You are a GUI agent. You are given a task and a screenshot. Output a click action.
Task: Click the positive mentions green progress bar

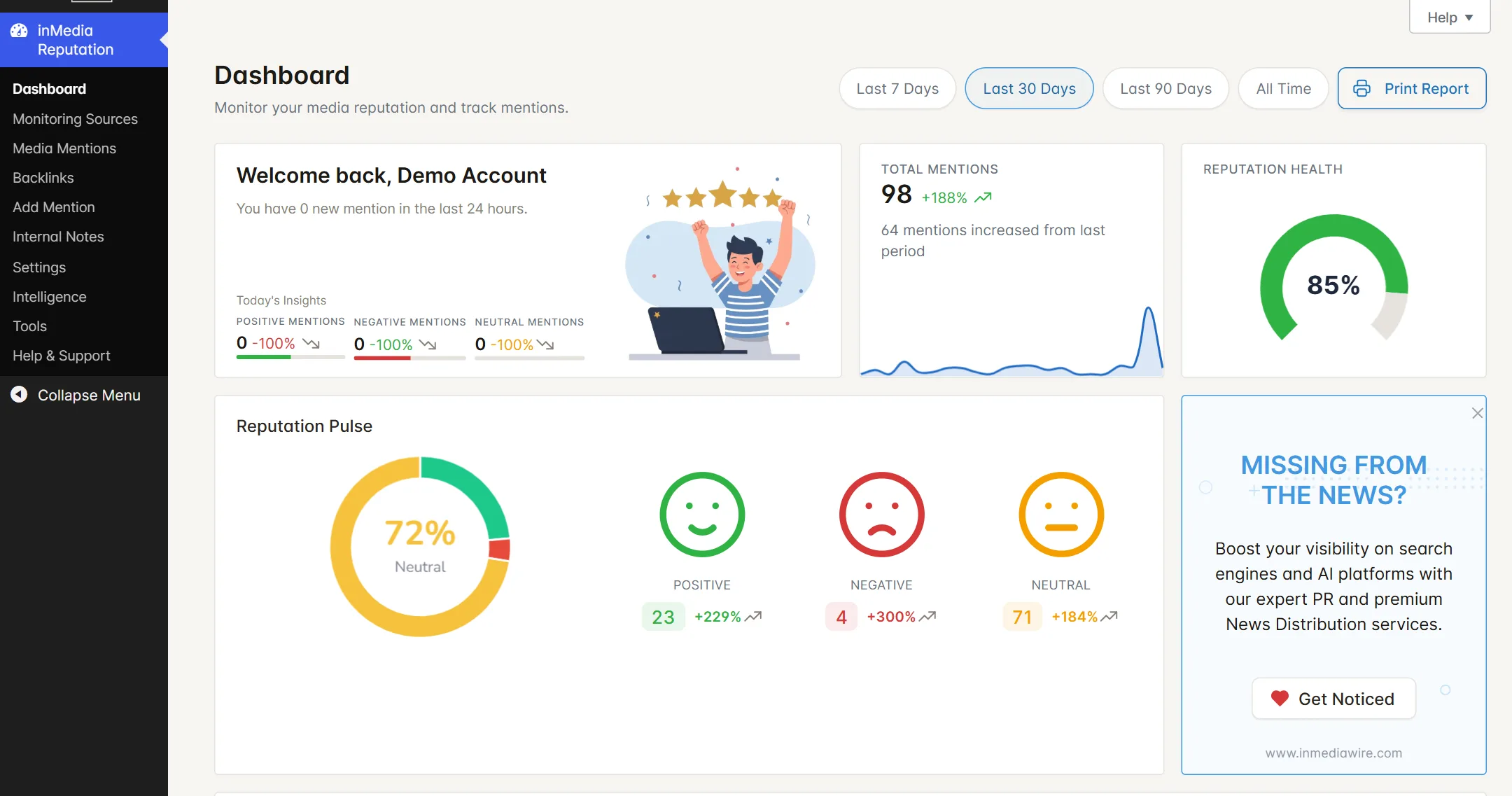(x=290, y=357)
